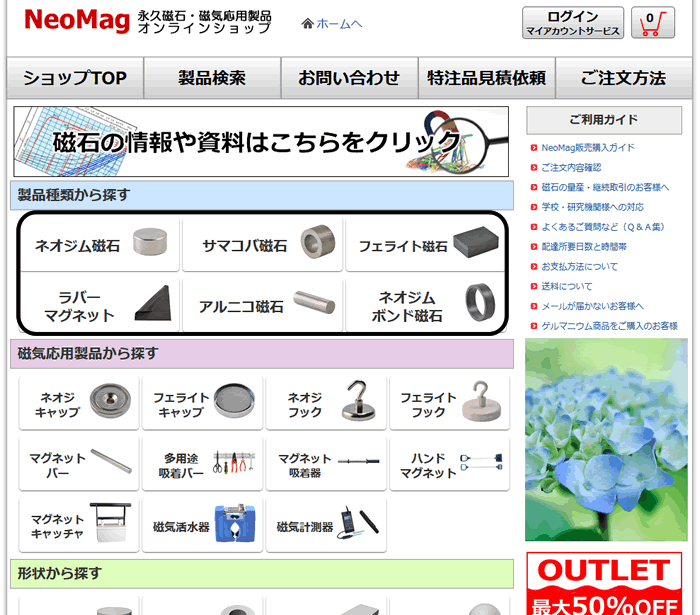Open the マグネット吸着器 product tile
This screenshot has width=700, height=615.
pos(326,464)
